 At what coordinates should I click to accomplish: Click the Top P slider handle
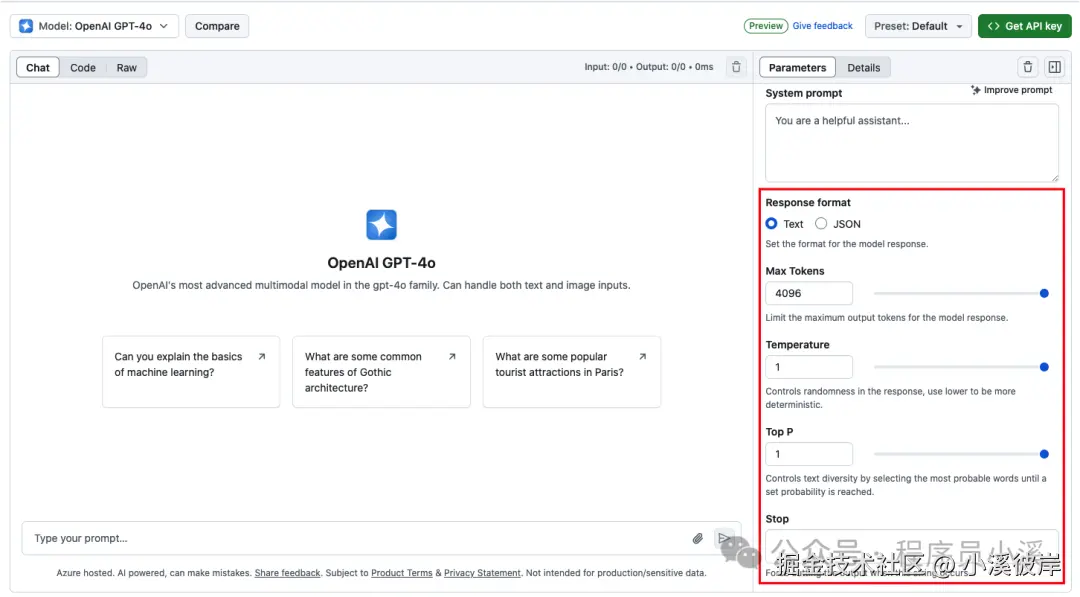pos(1043,454)
